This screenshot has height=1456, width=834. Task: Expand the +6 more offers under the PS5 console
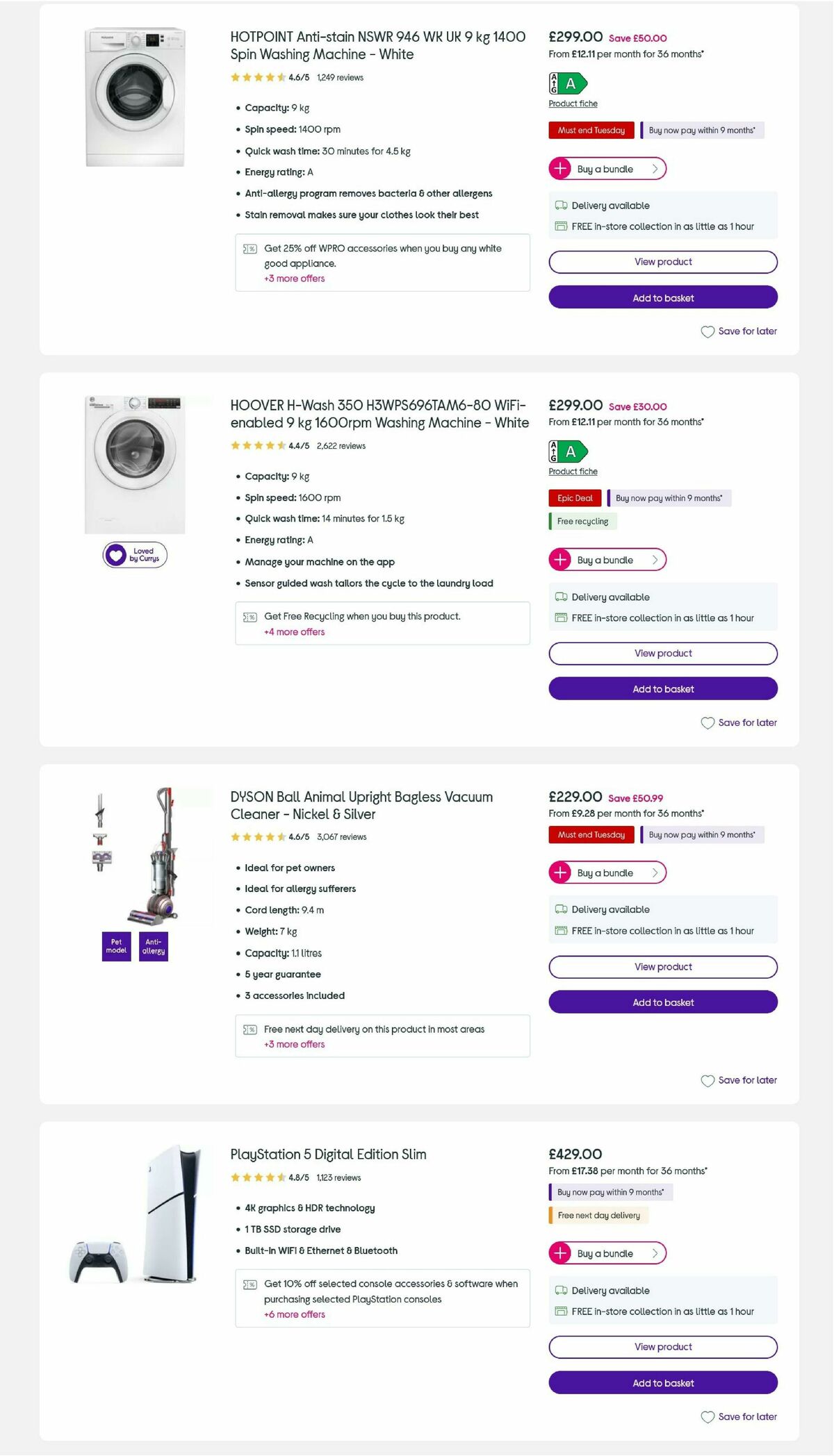(293, 1314)
